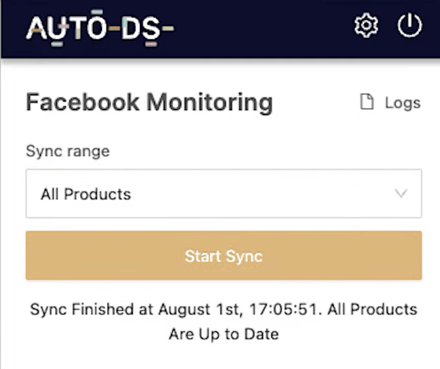The width and height of the screenshot is (440, 369).
Task: Select the "All Products" text in the combo box
Action: [x=86, y=194]
